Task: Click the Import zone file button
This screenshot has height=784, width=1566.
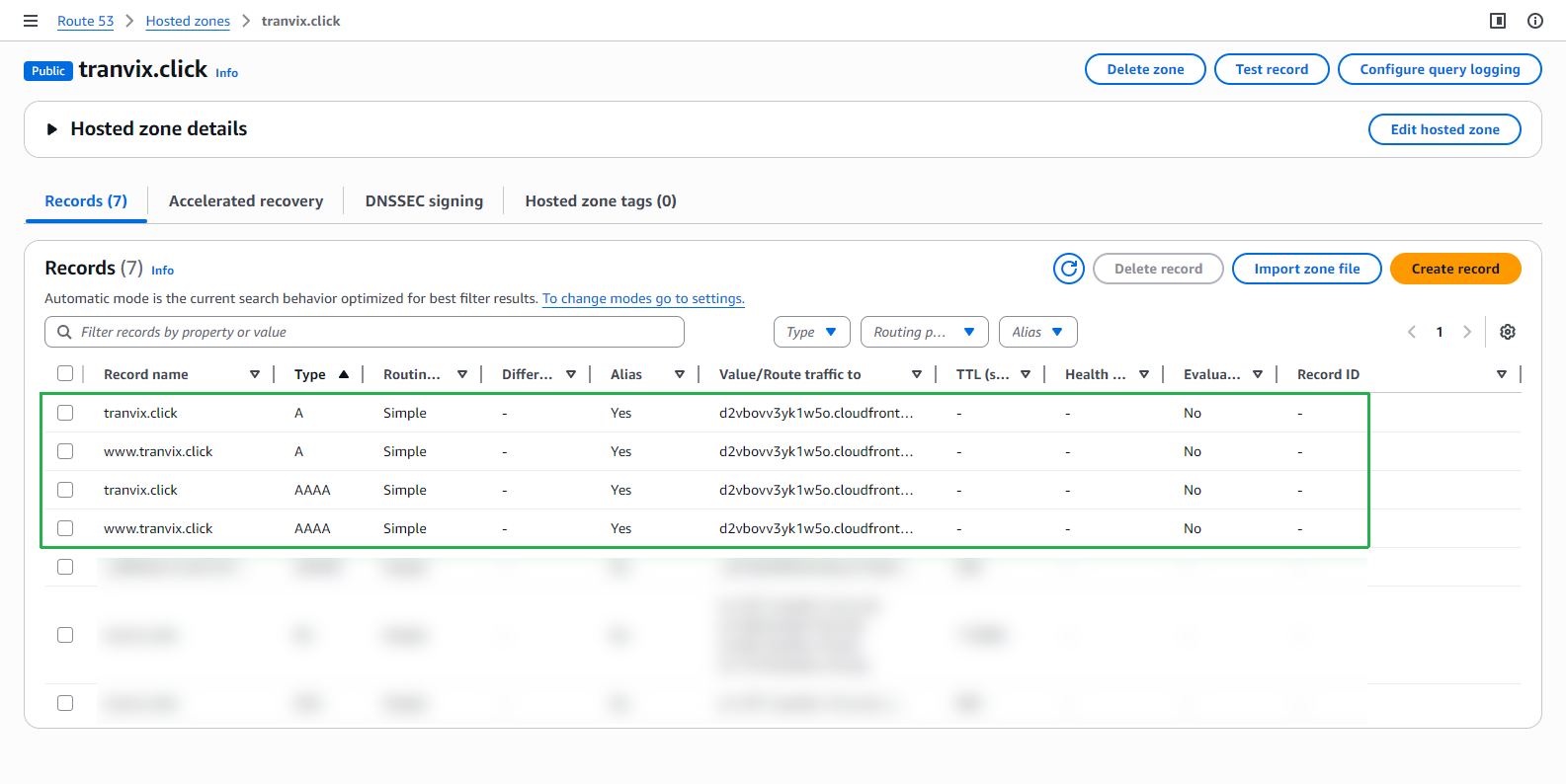Action: [x=1307, y=269]
